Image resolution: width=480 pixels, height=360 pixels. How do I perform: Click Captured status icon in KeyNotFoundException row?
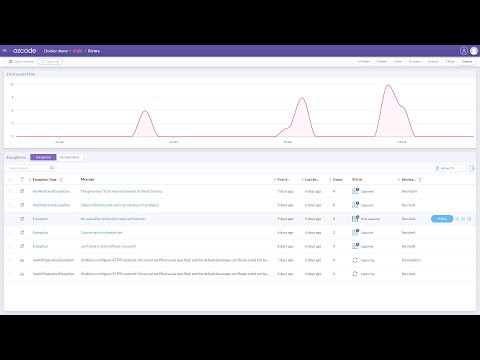coord(355,191)
